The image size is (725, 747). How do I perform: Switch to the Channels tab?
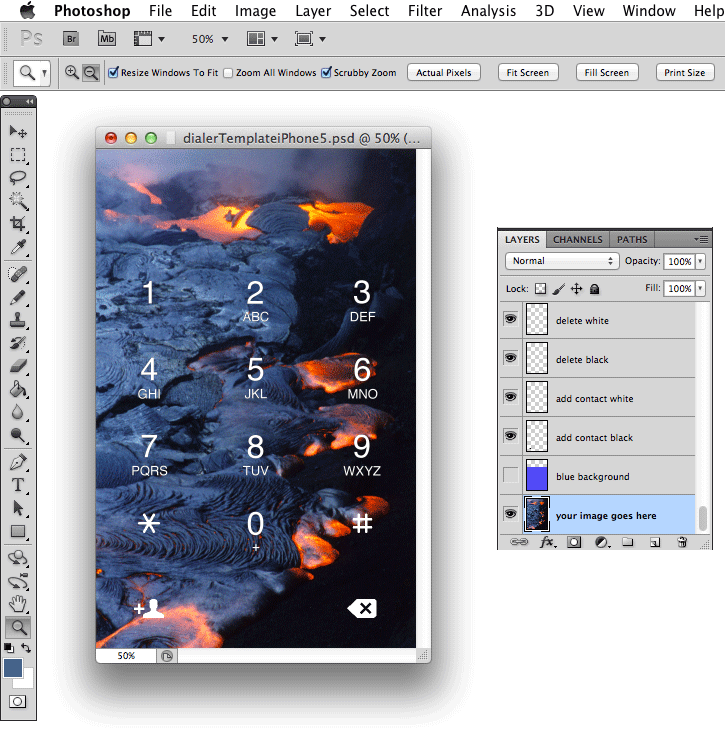point(577,239)
